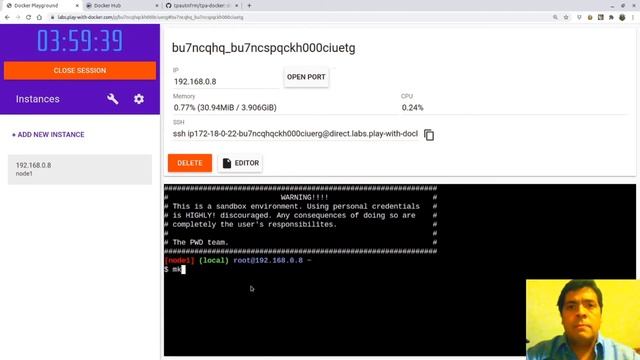Click the CPU value 0.24%
The height and width of the screenshot is (360, 640).
click(412, 108)
